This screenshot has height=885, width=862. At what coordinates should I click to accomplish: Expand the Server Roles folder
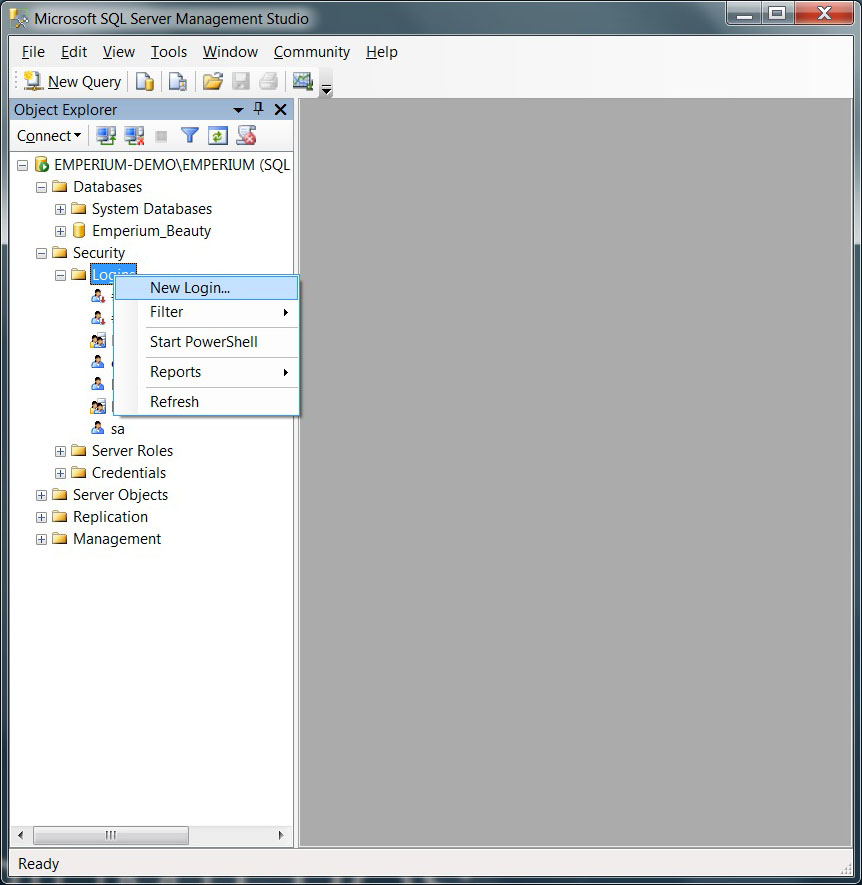pos(60,451)
